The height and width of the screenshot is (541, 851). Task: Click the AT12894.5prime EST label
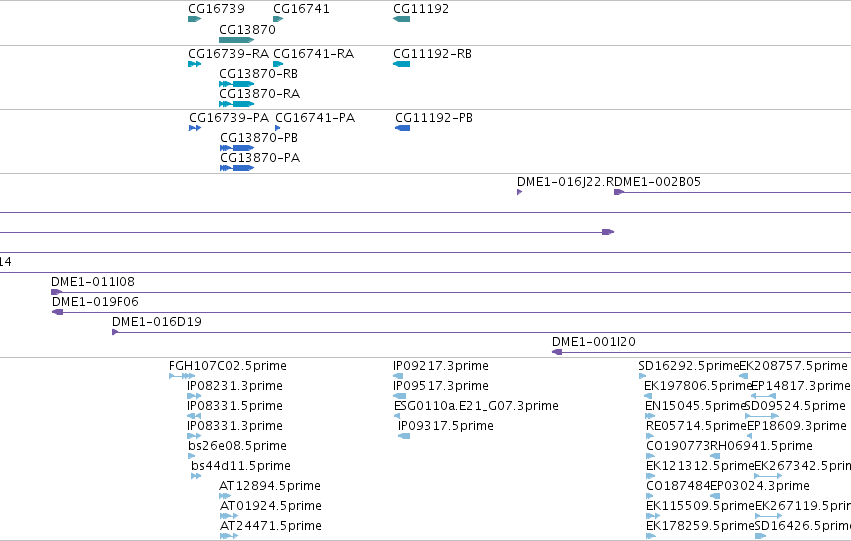point(270,486)
